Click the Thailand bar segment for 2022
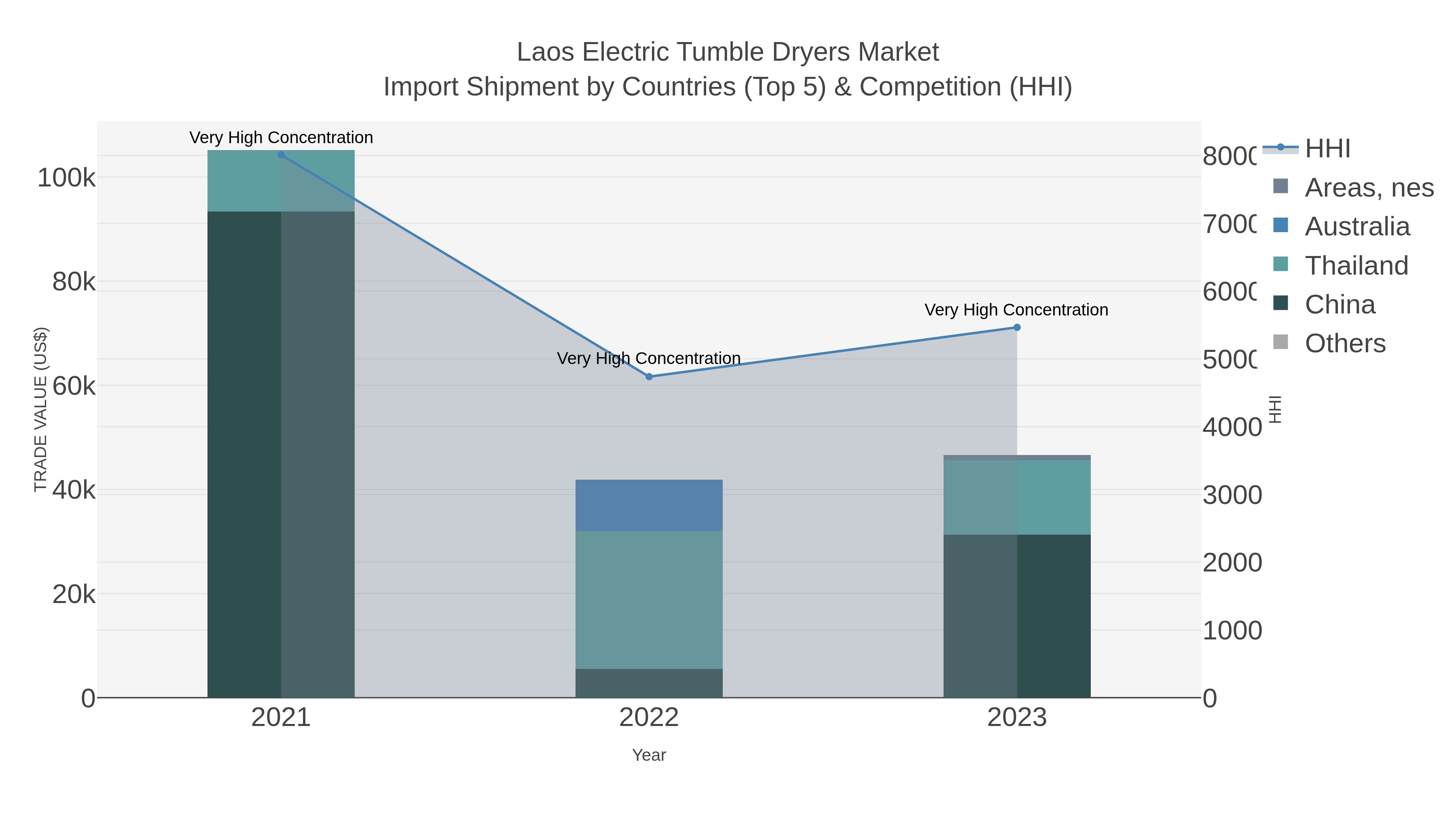The height and width of the screenshot is (819, 1456). click(649, 600)
